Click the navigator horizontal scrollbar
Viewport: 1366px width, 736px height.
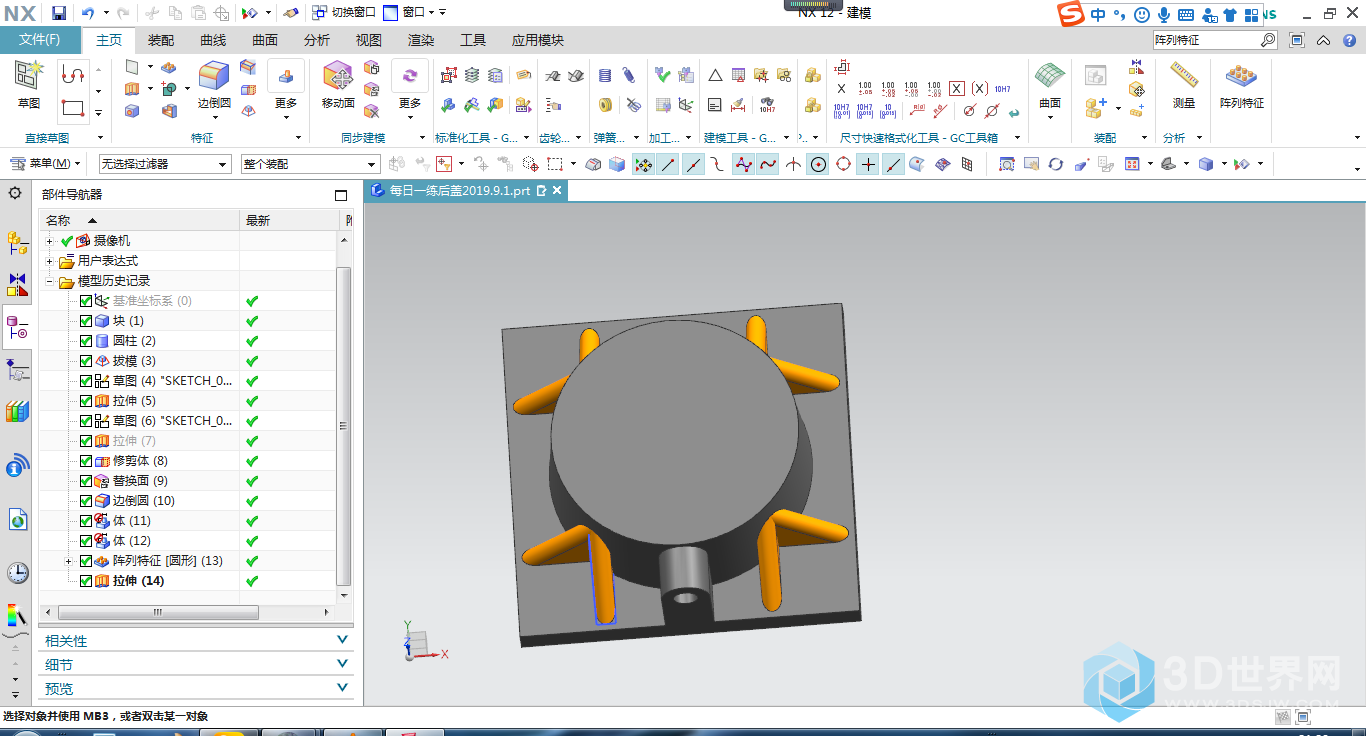157,612
